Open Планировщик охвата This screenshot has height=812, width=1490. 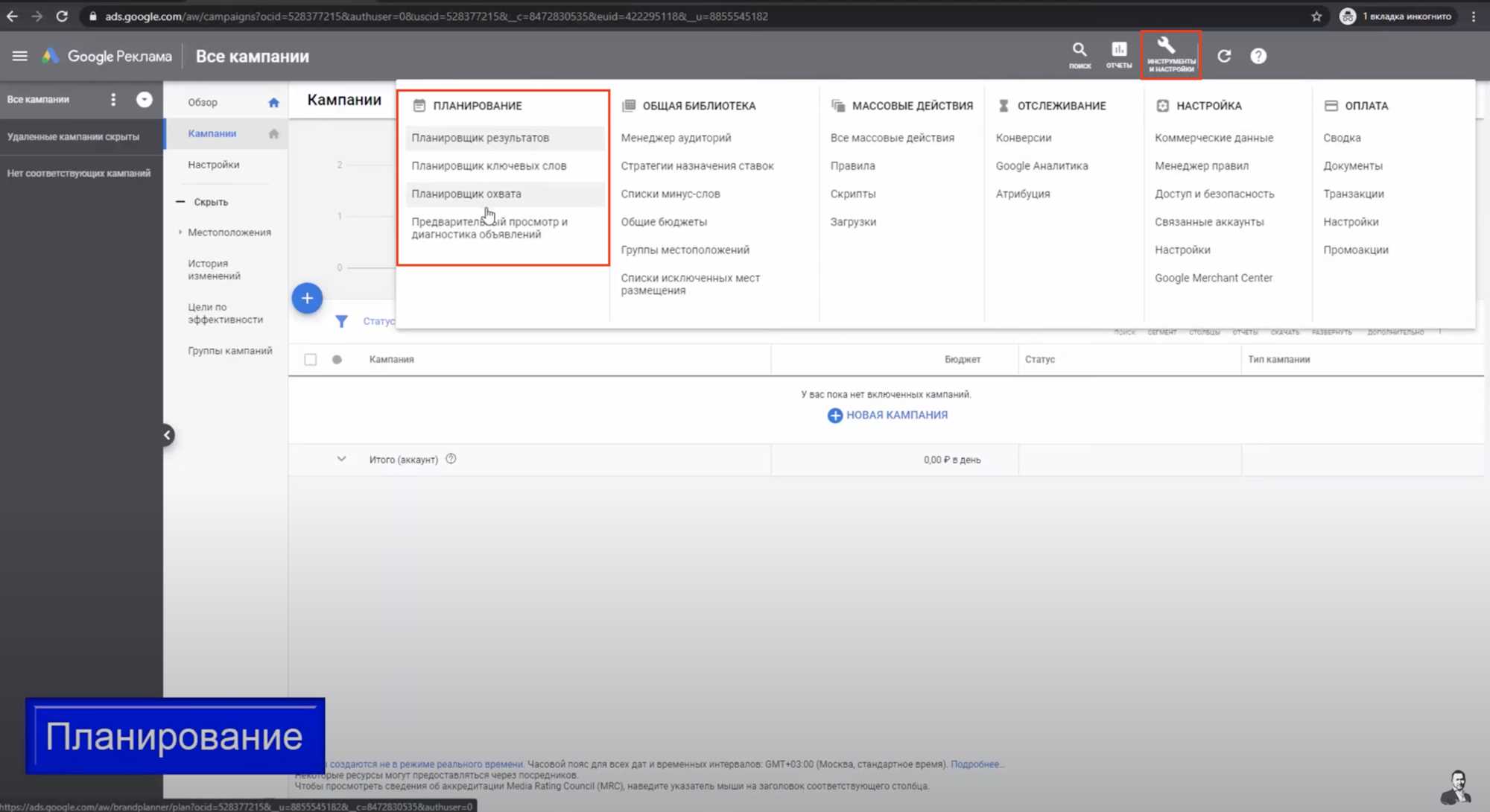[466, 194]
